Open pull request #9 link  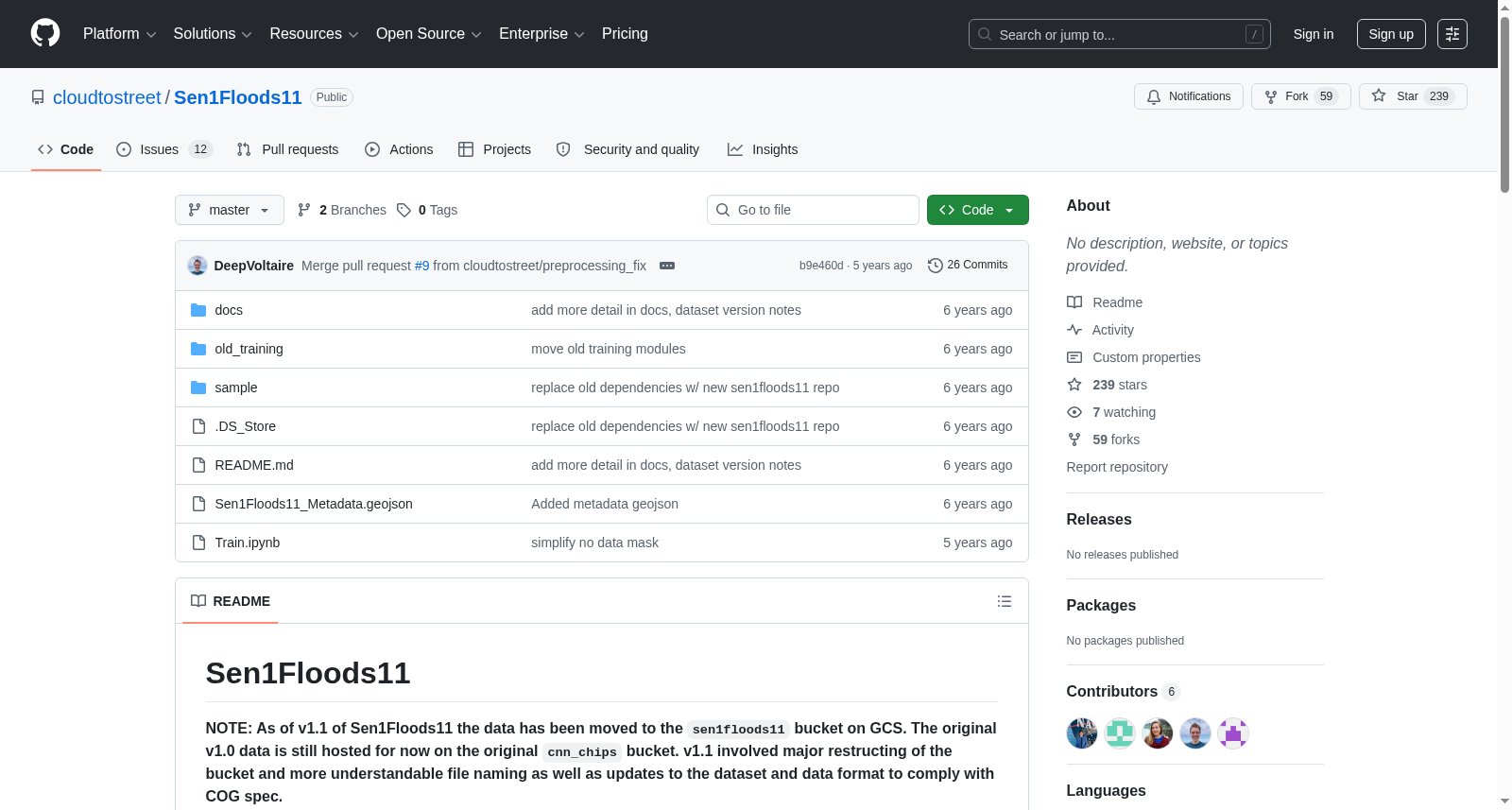[421, 266]
